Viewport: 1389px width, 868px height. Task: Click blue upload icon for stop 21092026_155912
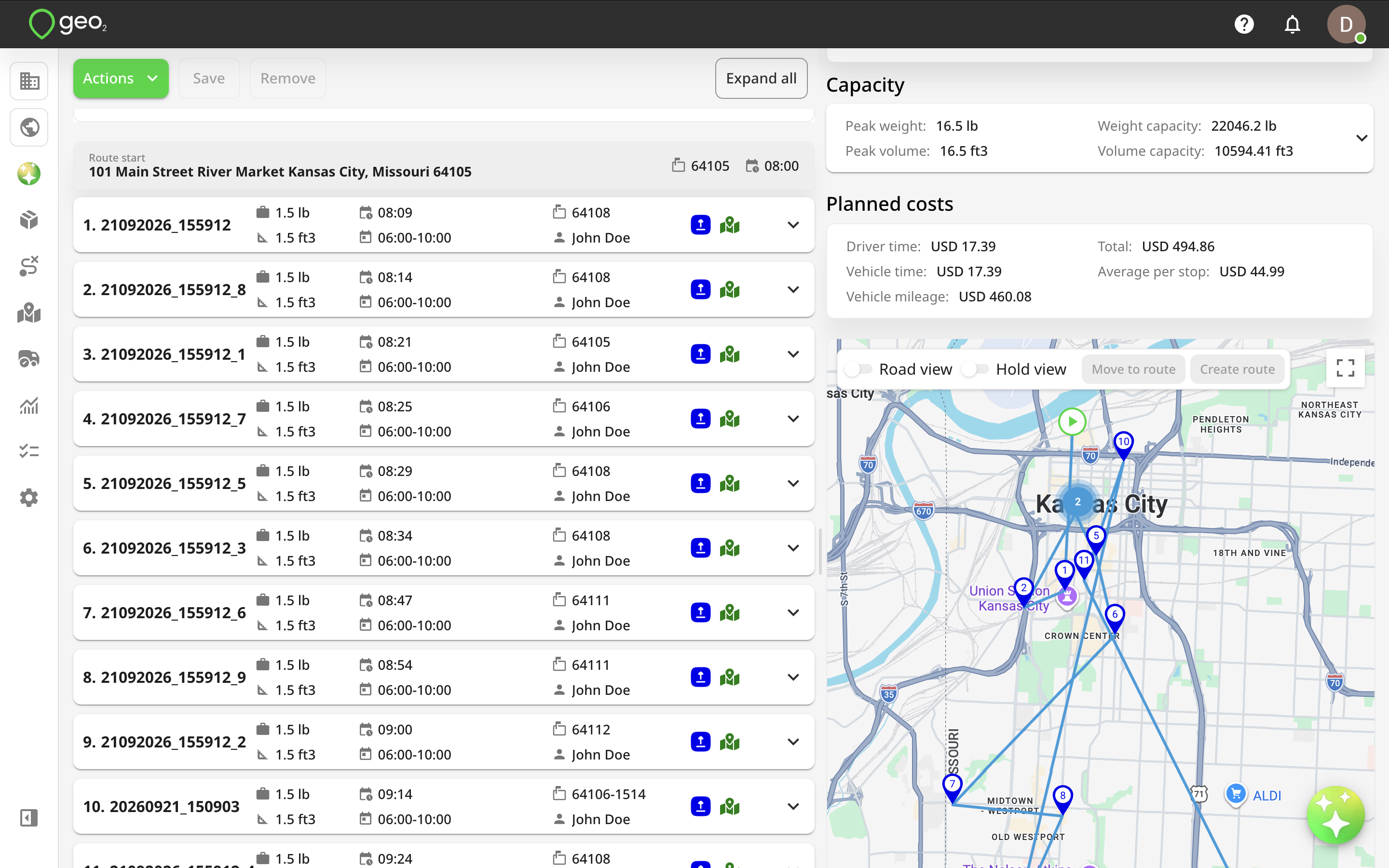700,225
